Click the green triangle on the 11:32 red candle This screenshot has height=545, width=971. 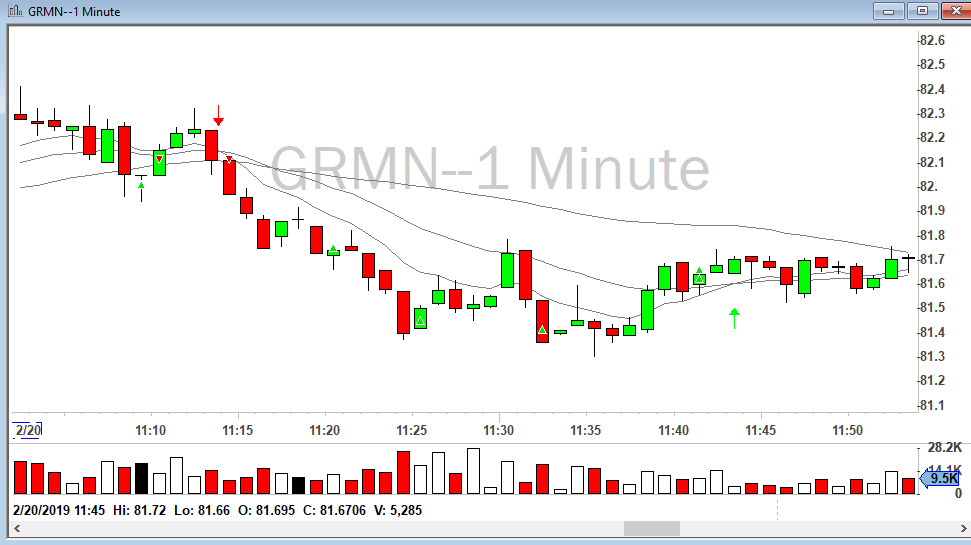[x=542, y=329]
